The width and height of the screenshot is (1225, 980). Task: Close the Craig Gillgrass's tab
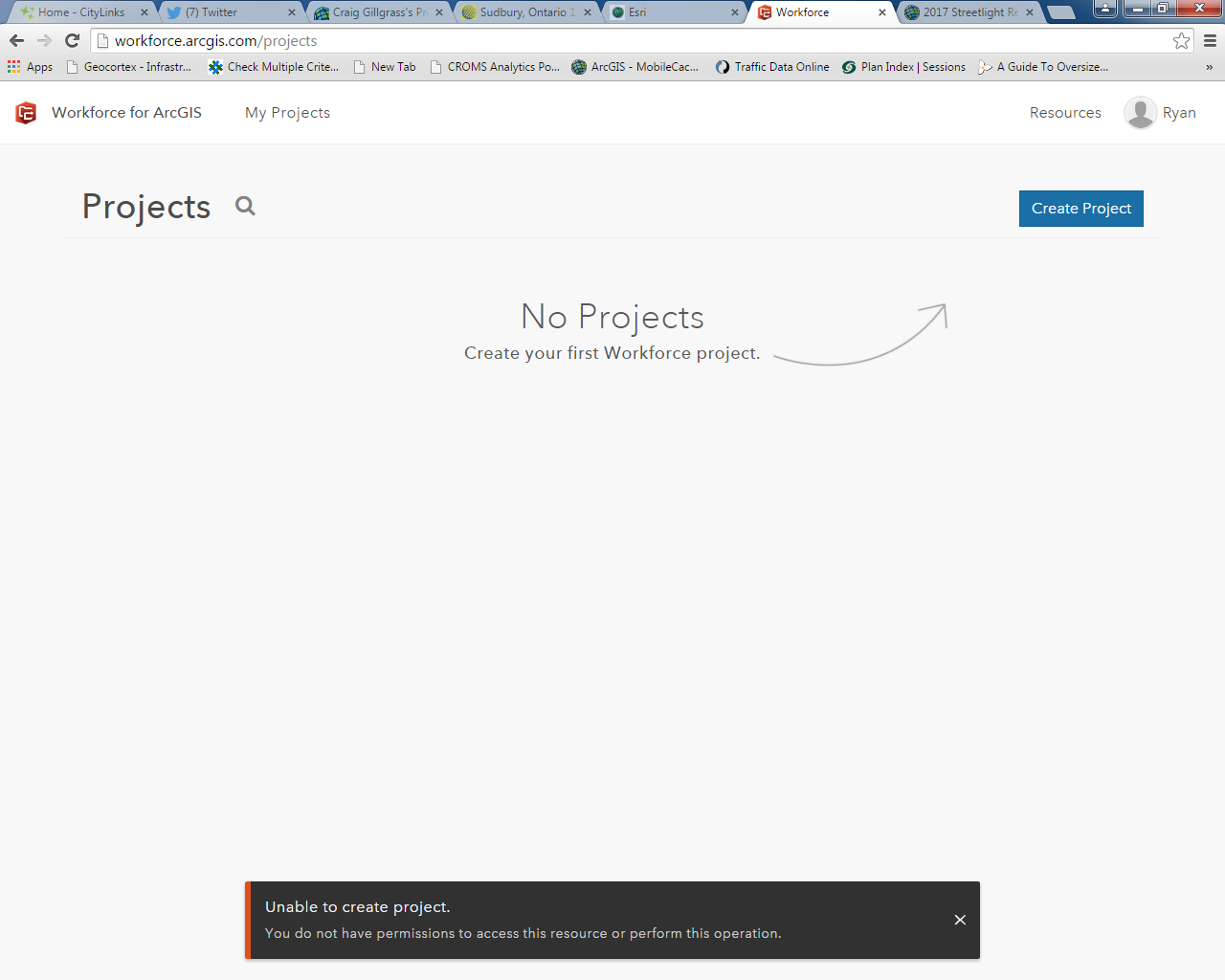tap(439, 12)
